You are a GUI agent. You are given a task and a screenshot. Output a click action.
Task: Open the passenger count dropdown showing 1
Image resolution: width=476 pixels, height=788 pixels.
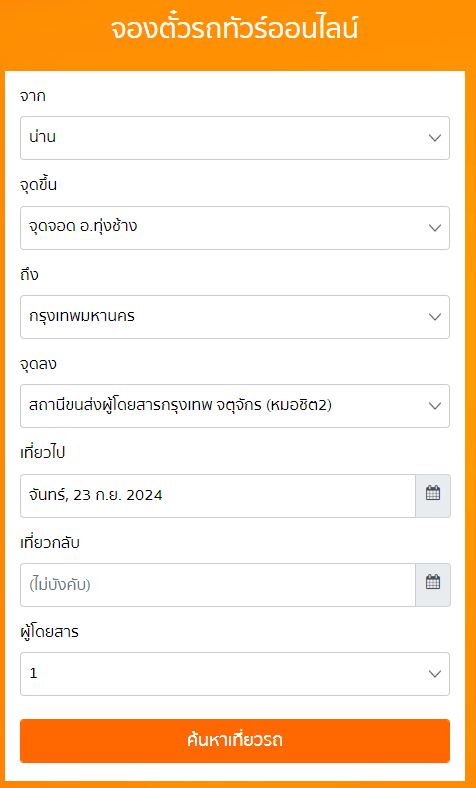coord(235,674)
